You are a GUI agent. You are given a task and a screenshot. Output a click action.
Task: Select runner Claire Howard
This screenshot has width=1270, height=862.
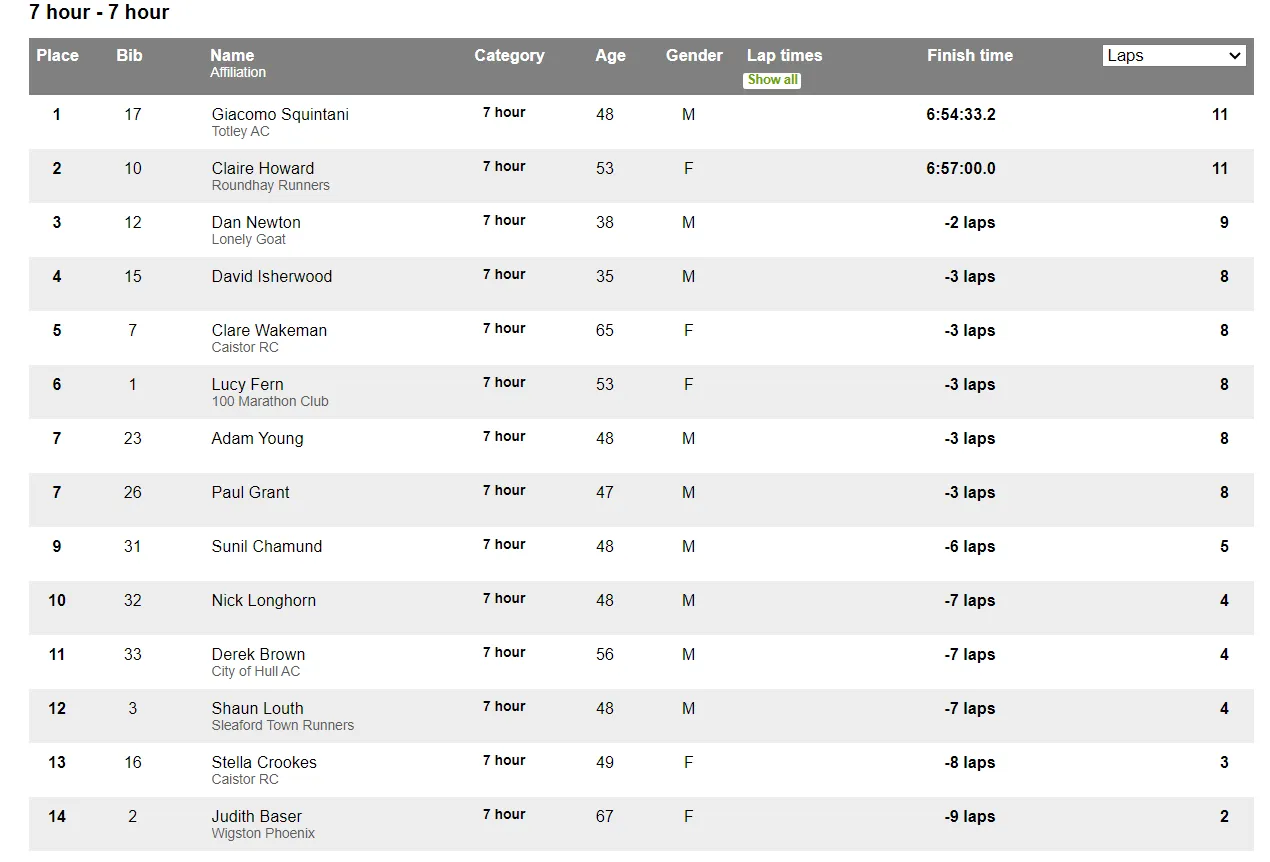point(263,169)
